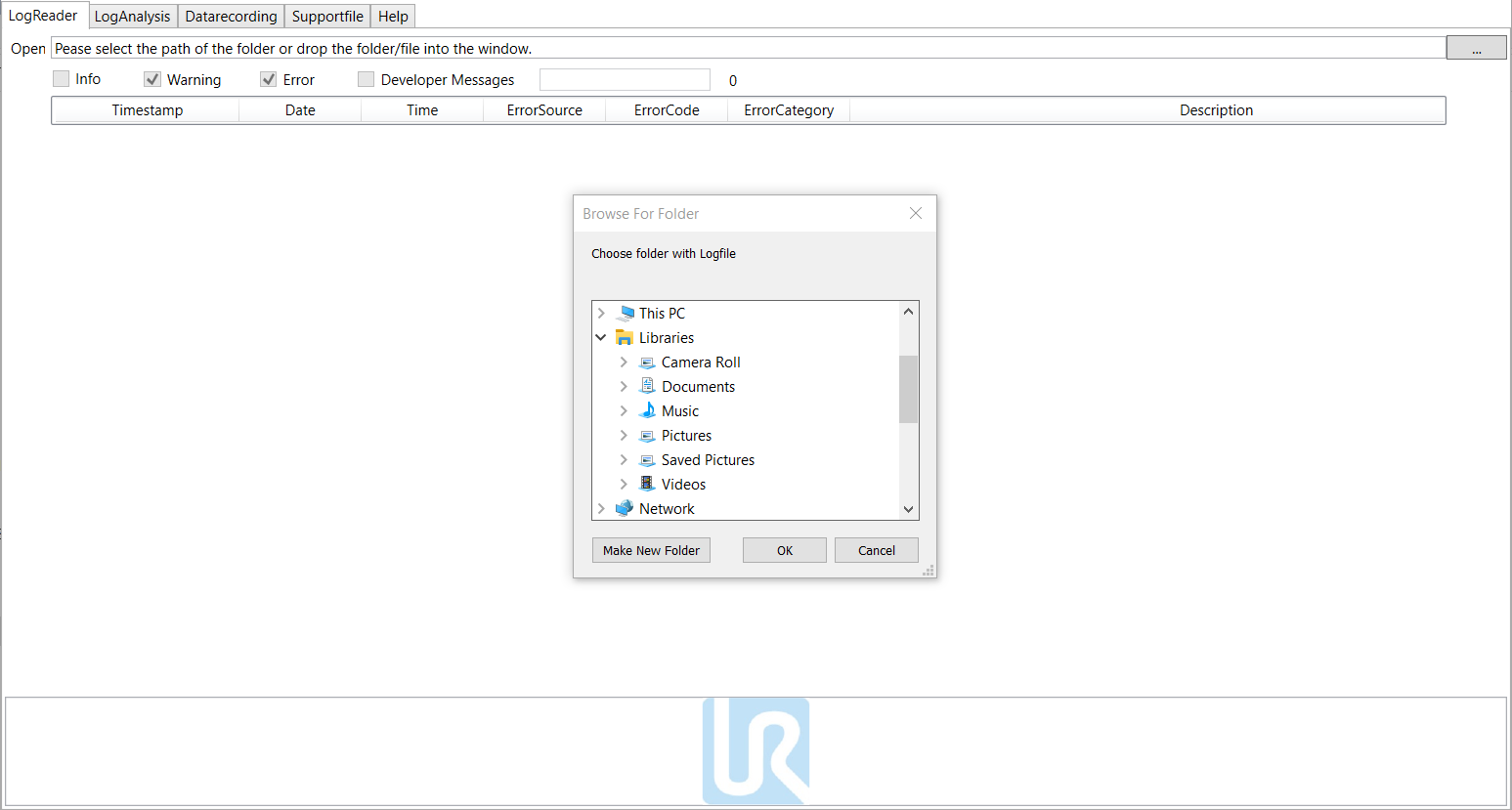Screen dimensions: 1512x810
Task: Click the Camera Roll library icon
Action: (x=647, y=362)
